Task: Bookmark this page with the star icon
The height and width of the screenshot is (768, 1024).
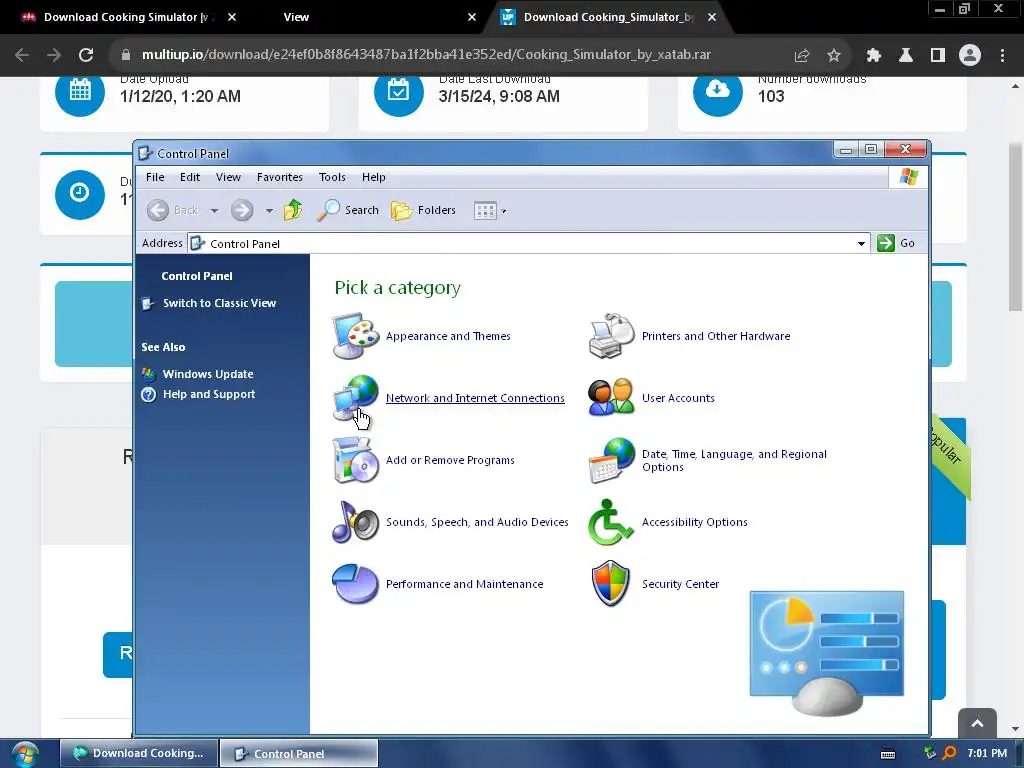Action: point(834,55)
